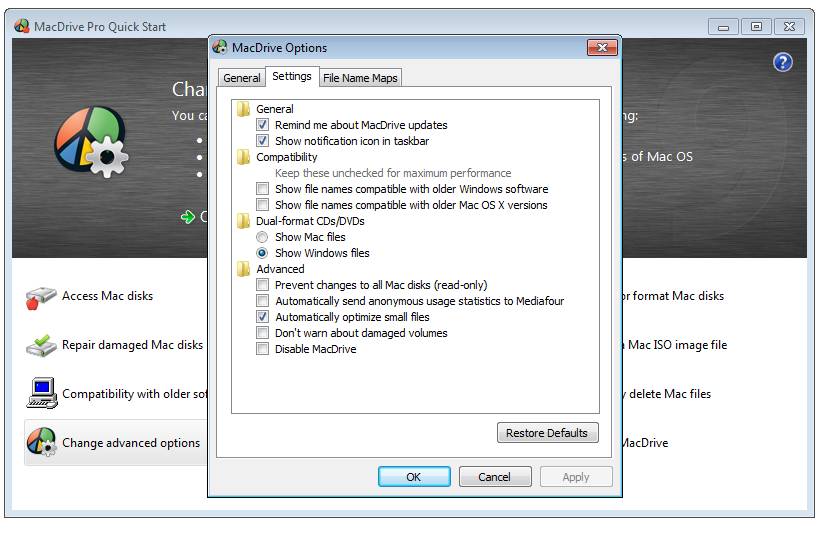The height and width of the screenshot is (535, 825).
Task: Enable file names compatible with older Mac OS X
Action: 262,204
